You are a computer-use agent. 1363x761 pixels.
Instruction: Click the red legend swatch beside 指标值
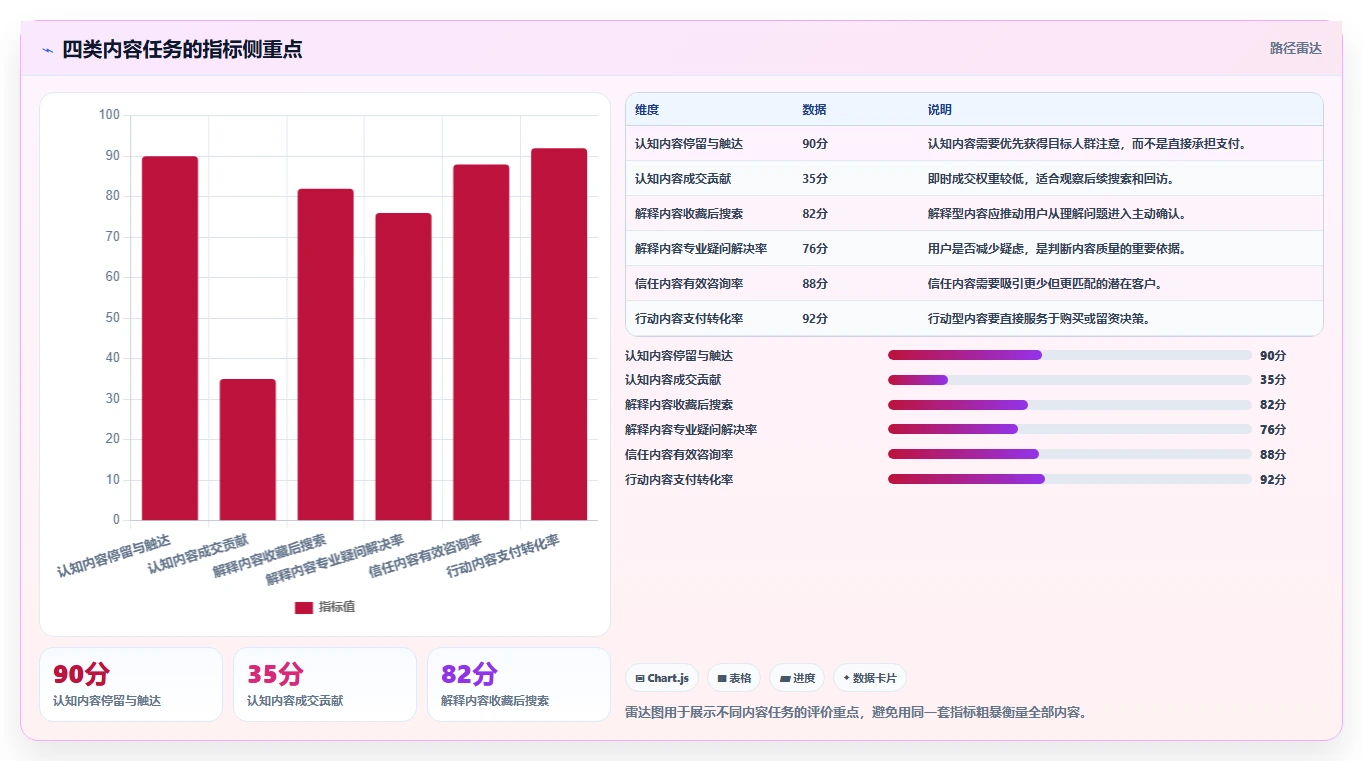click(x=304, y=607)
